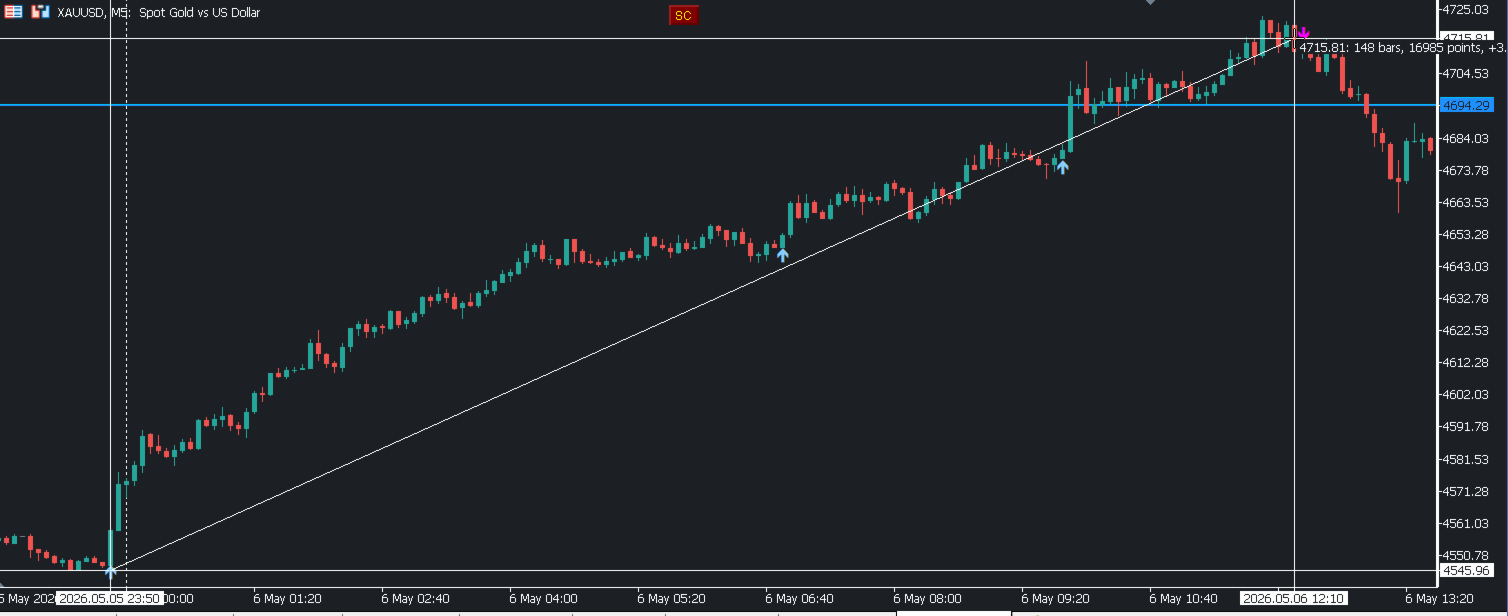Image resolution: width=1508 pixels, height=616 pixels.
Task: Open the One Click Trading panel icon
Action: (40, 13)
